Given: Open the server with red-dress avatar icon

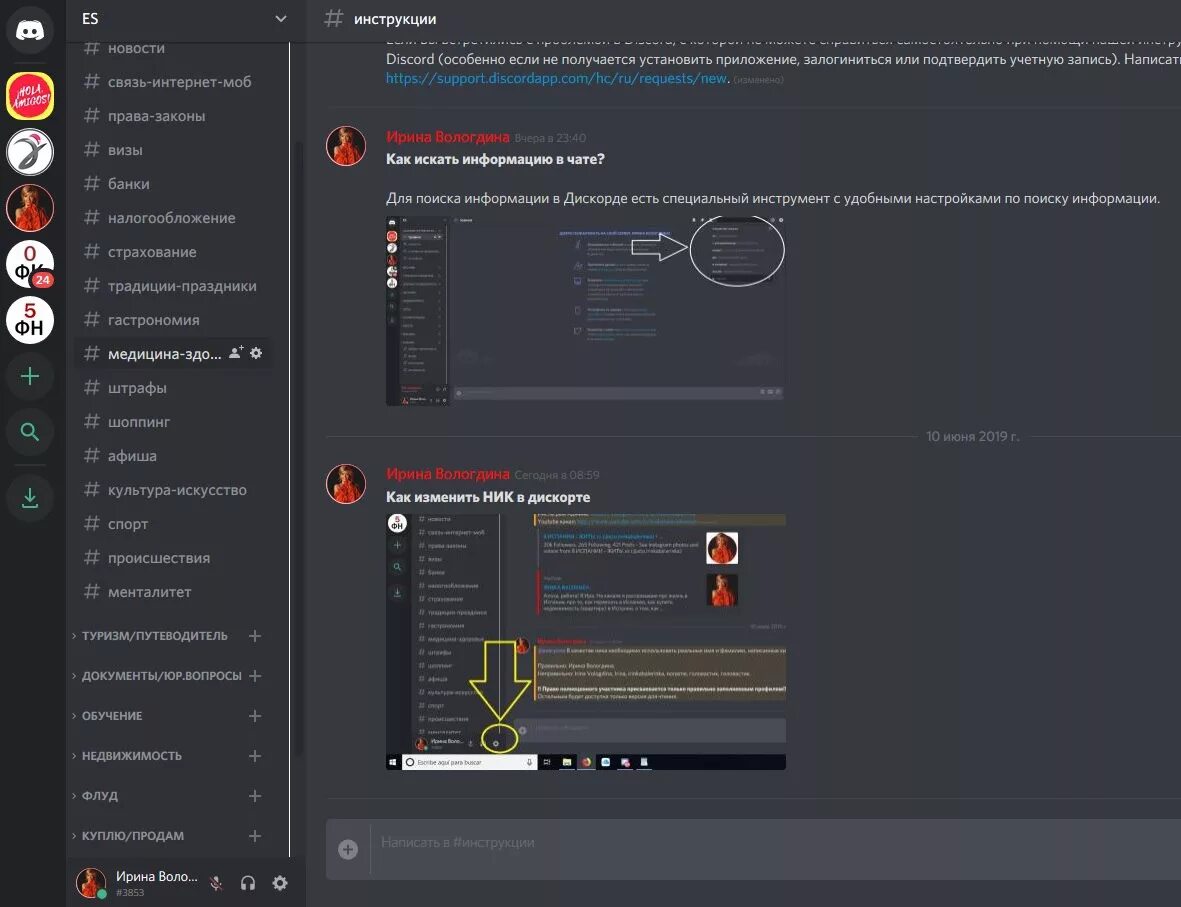Looking at the screenshot, I should pyautogui.click(x=30, y=208).
